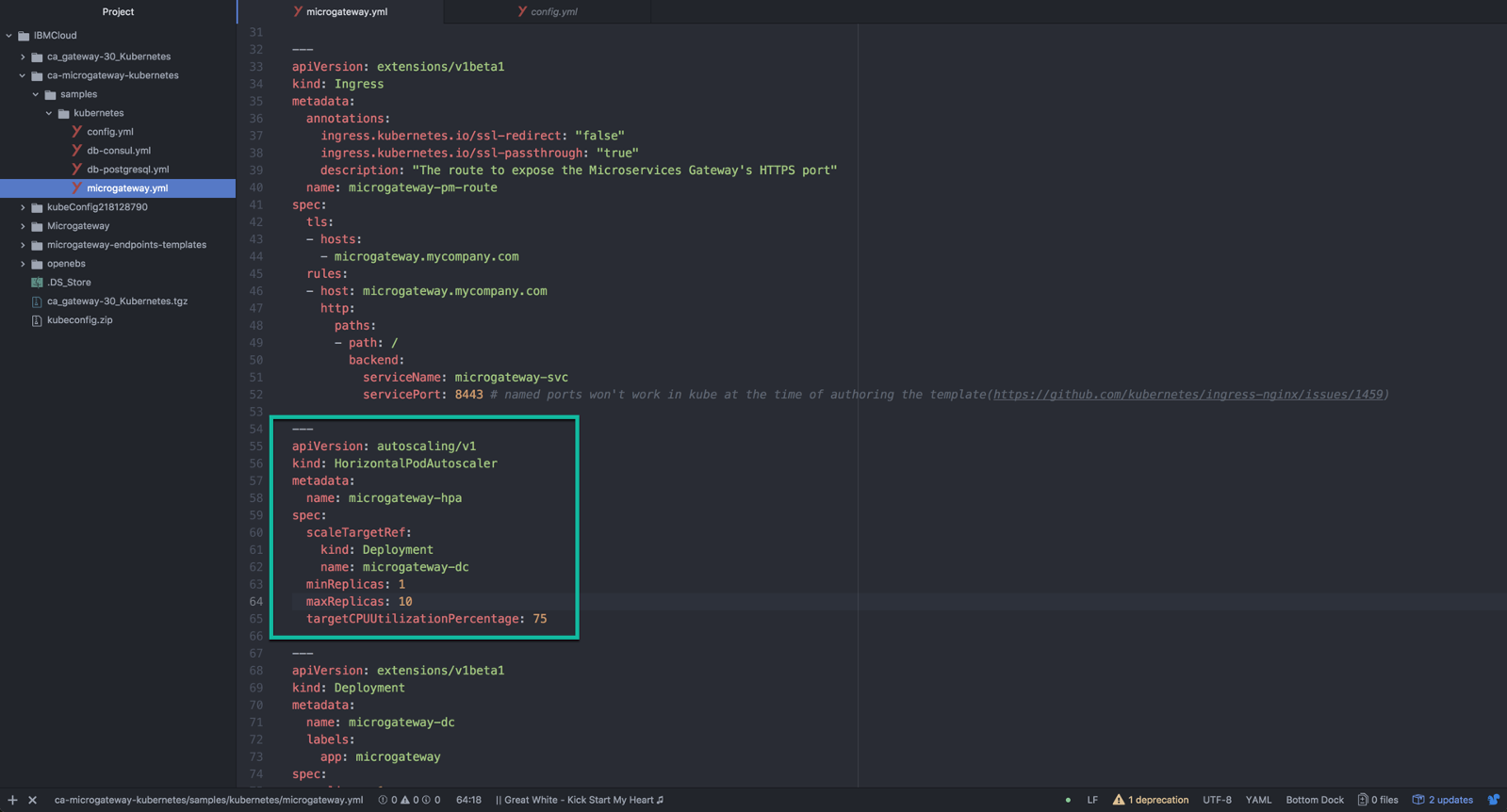1507x812 pixels.
Task: Toggle the Bottom Dock panel
Action: click(1314, 800)
